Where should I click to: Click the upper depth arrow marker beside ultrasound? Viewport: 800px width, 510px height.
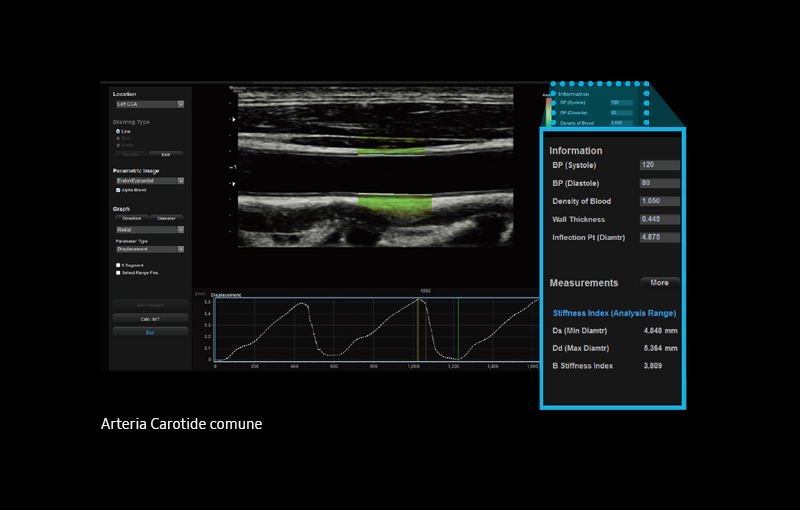tap(234, 119)
